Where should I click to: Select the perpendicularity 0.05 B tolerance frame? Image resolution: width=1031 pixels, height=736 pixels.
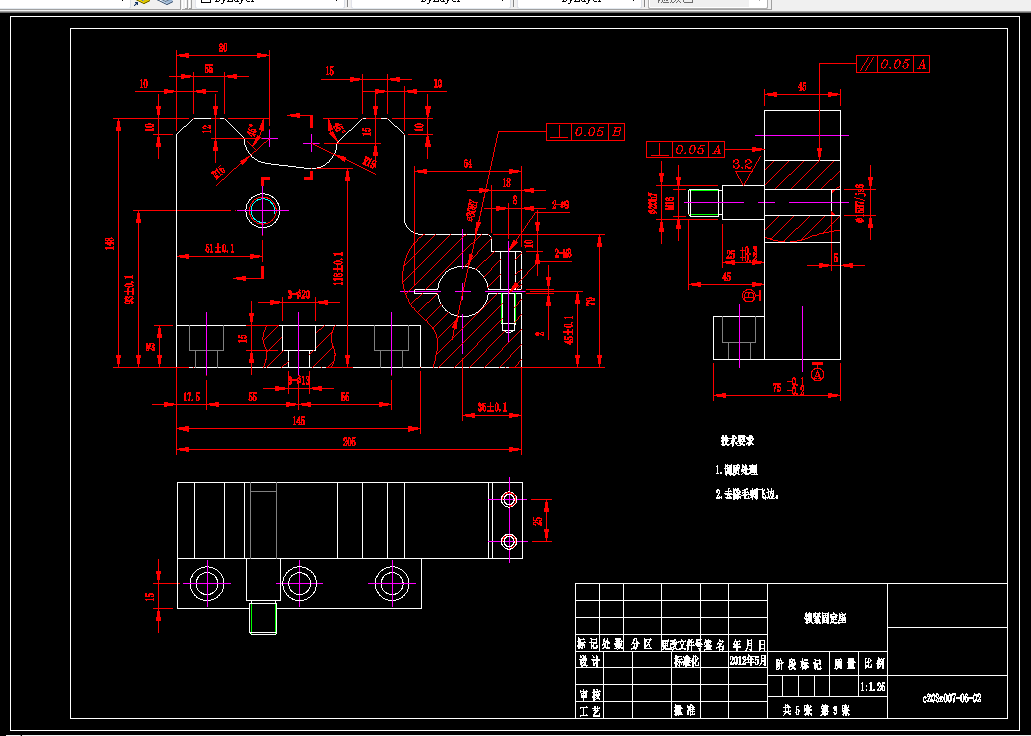[585, 132]
